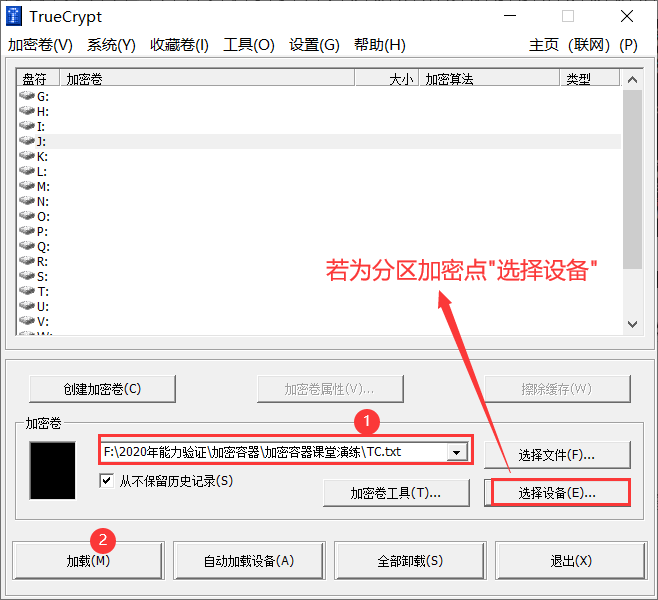
Task: Click the drive icon for M:
Action: pyautogui.click(x=27, y=186)
